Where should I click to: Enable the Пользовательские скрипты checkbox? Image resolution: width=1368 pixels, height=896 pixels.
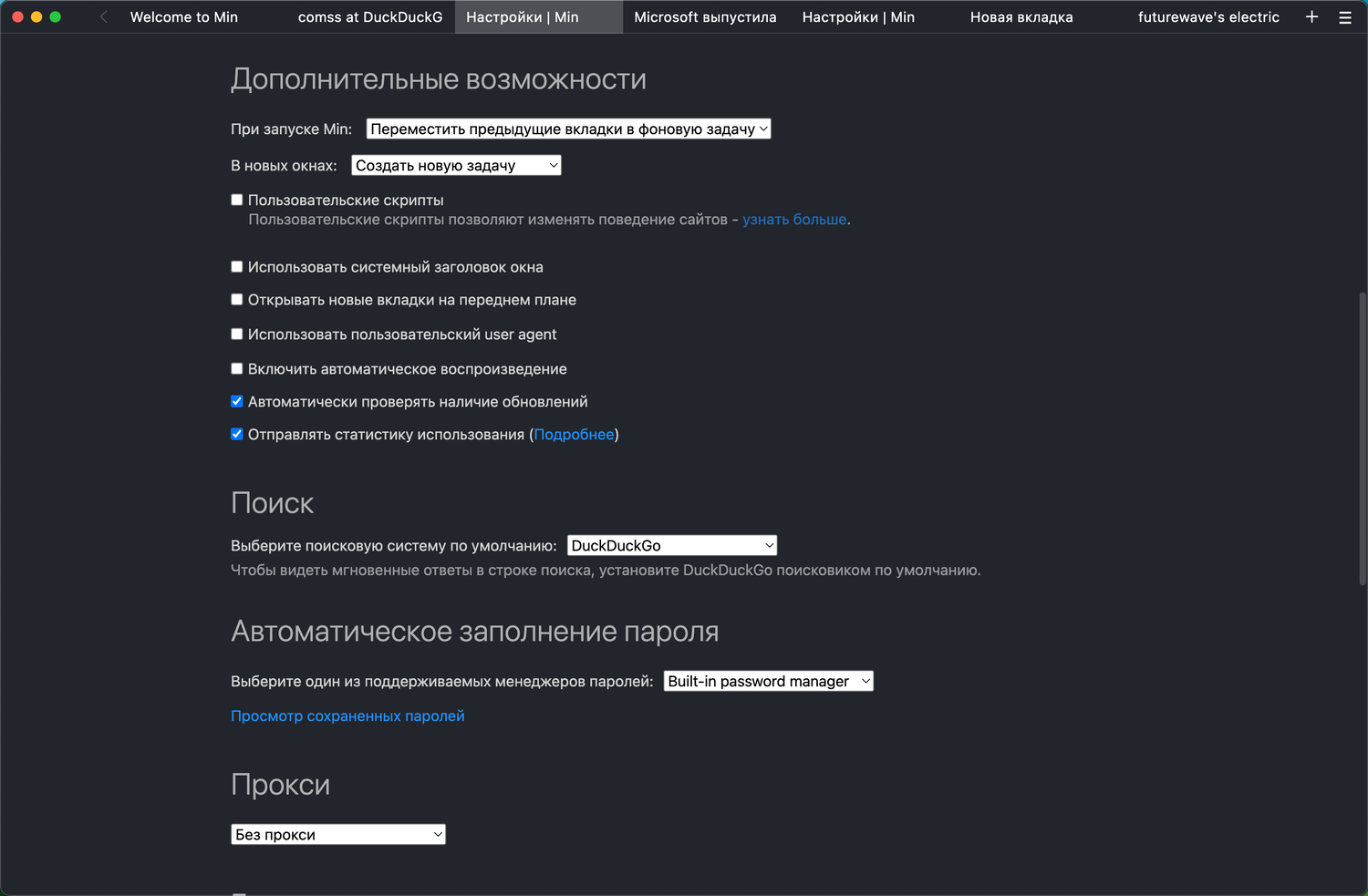pos(237,201)
